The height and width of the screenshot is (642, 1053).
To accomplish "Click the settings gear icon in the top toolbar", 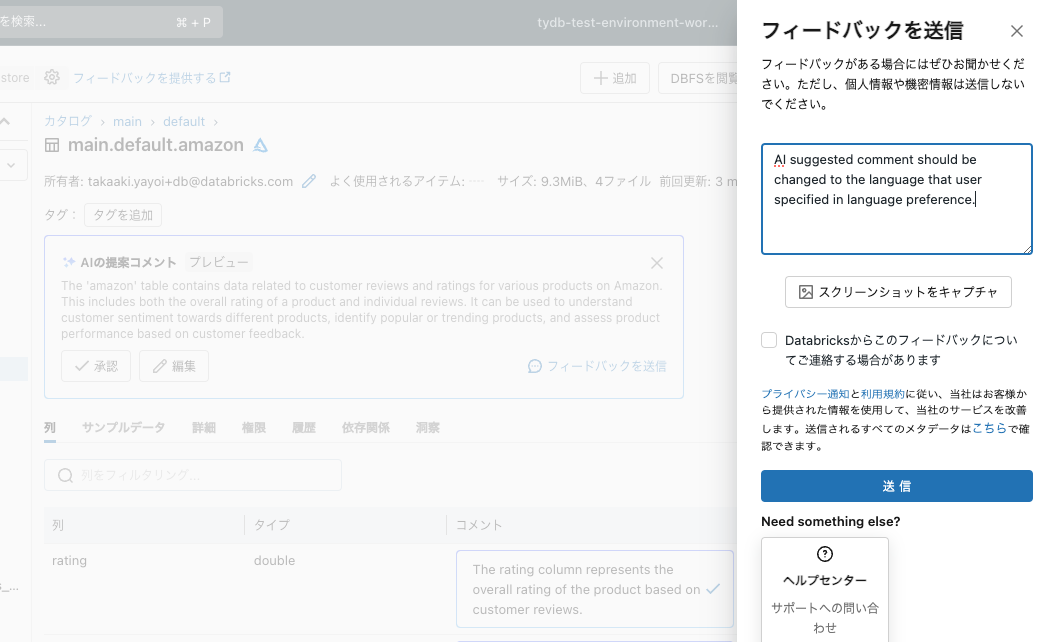I will click(x=51, y=76).
